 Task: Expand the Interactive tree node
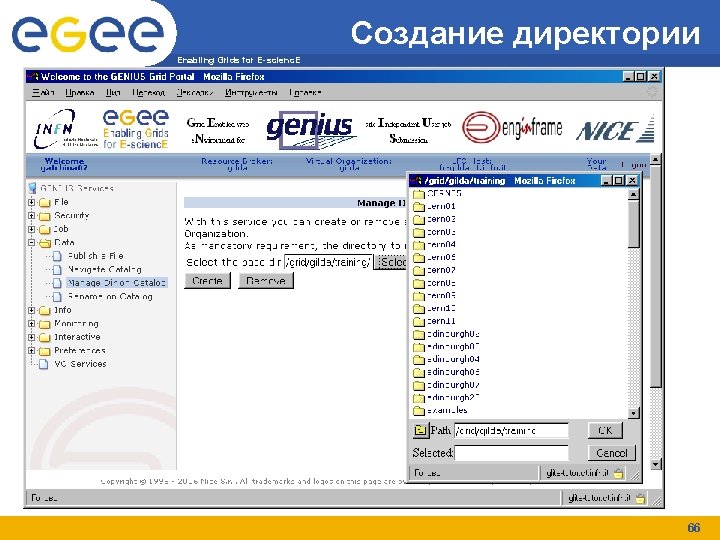point(31,338)
